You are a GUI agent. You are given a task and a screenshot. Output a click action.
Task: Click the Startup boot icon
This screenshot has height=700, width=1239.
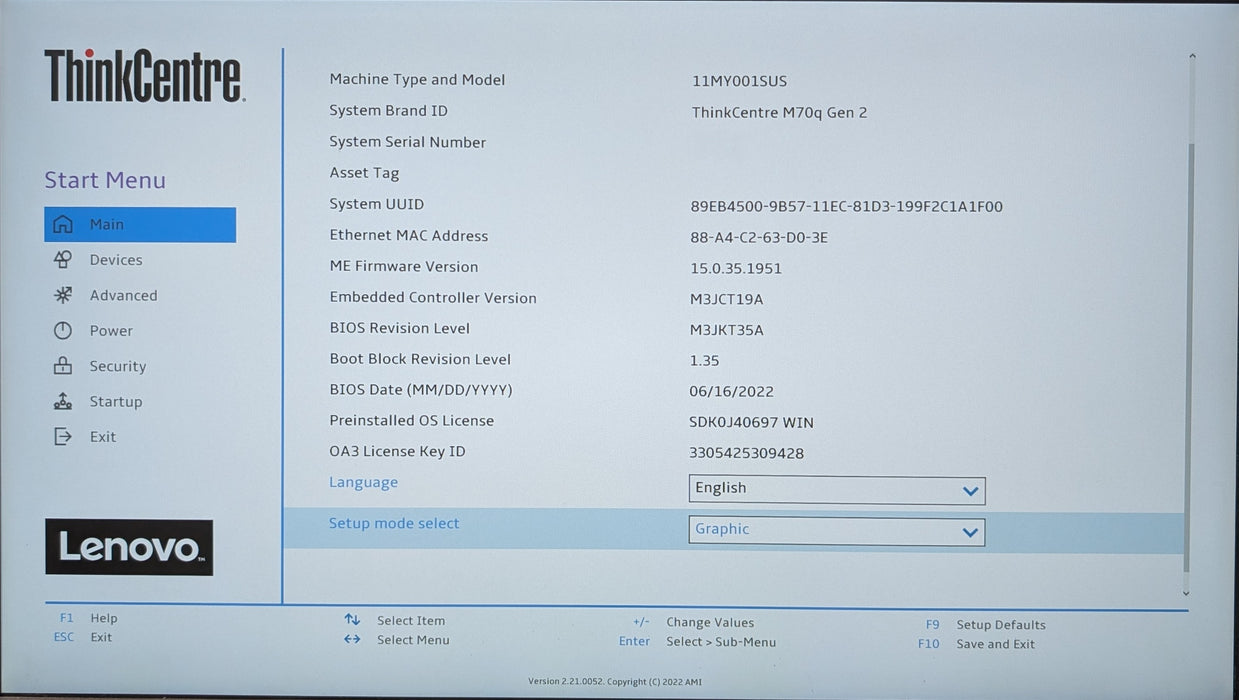(x=63, y=401)
